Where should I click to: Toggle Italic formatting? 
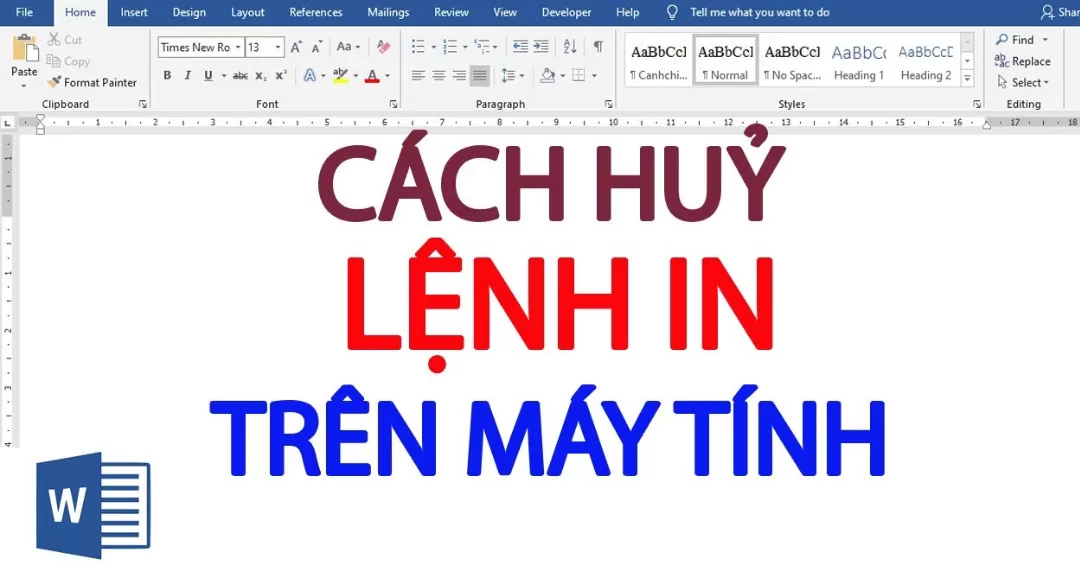187,76
